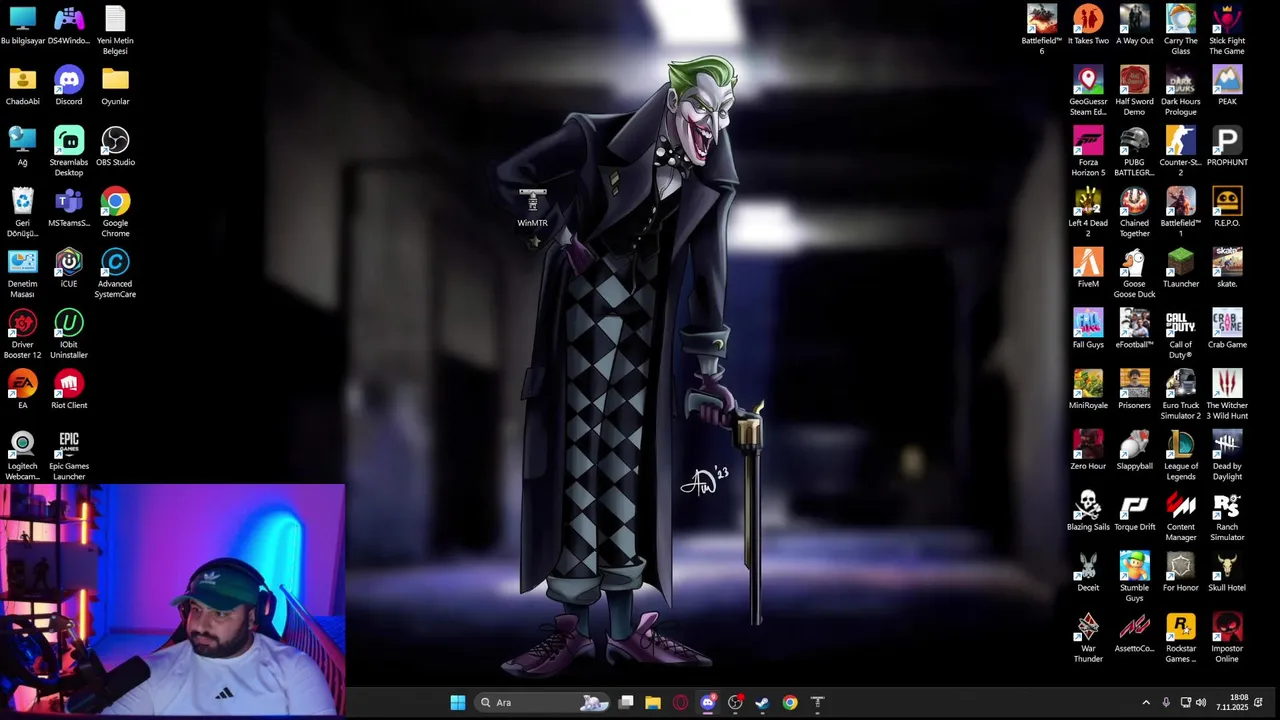
Task: Open GeoGuessr Steam Edition shortcut
Action: click(1088, 92)
